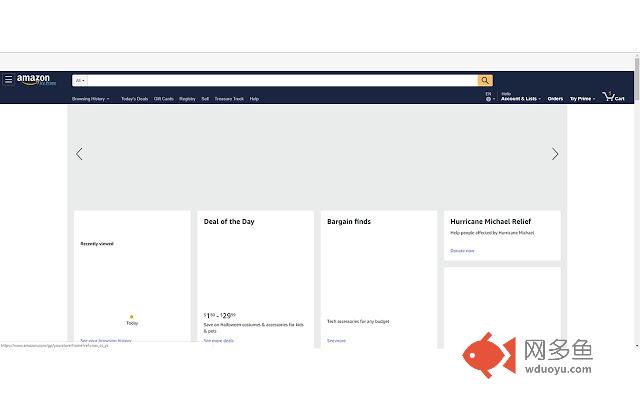Screen dimensions: 640x400
Task: Click See your browsing history link
Action: click(106, 340)
